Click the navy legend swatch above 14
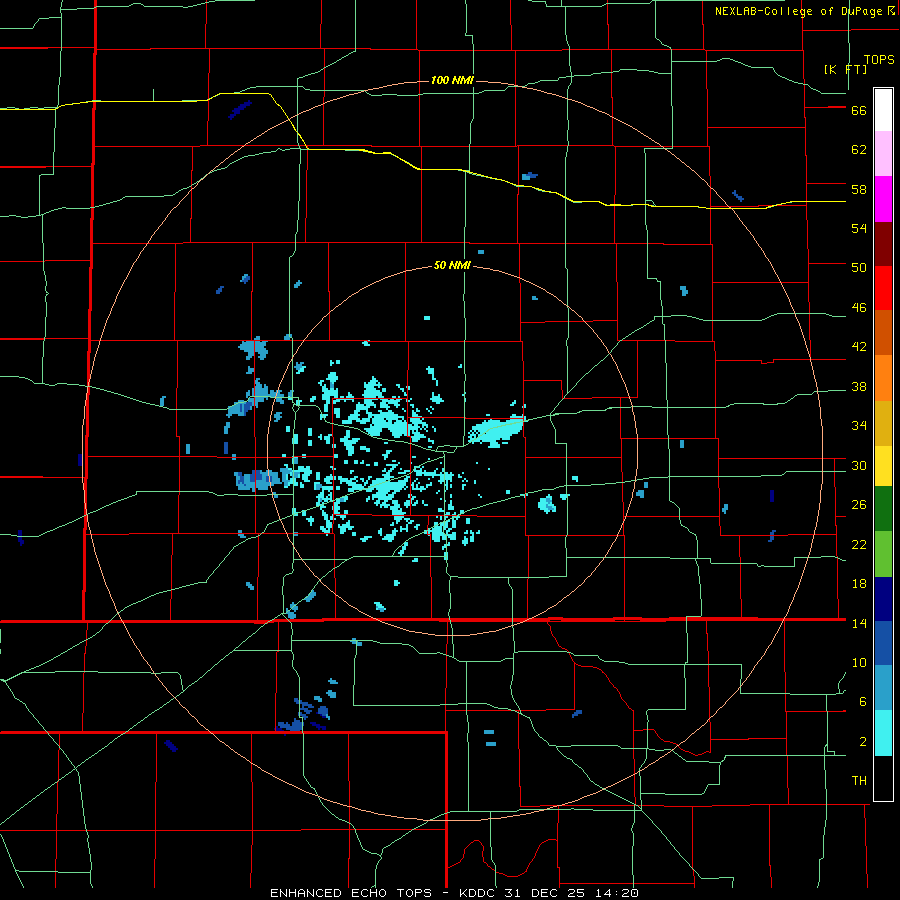Screen dimensions: 900x900 pyautogui.click(x=883, y=599)
